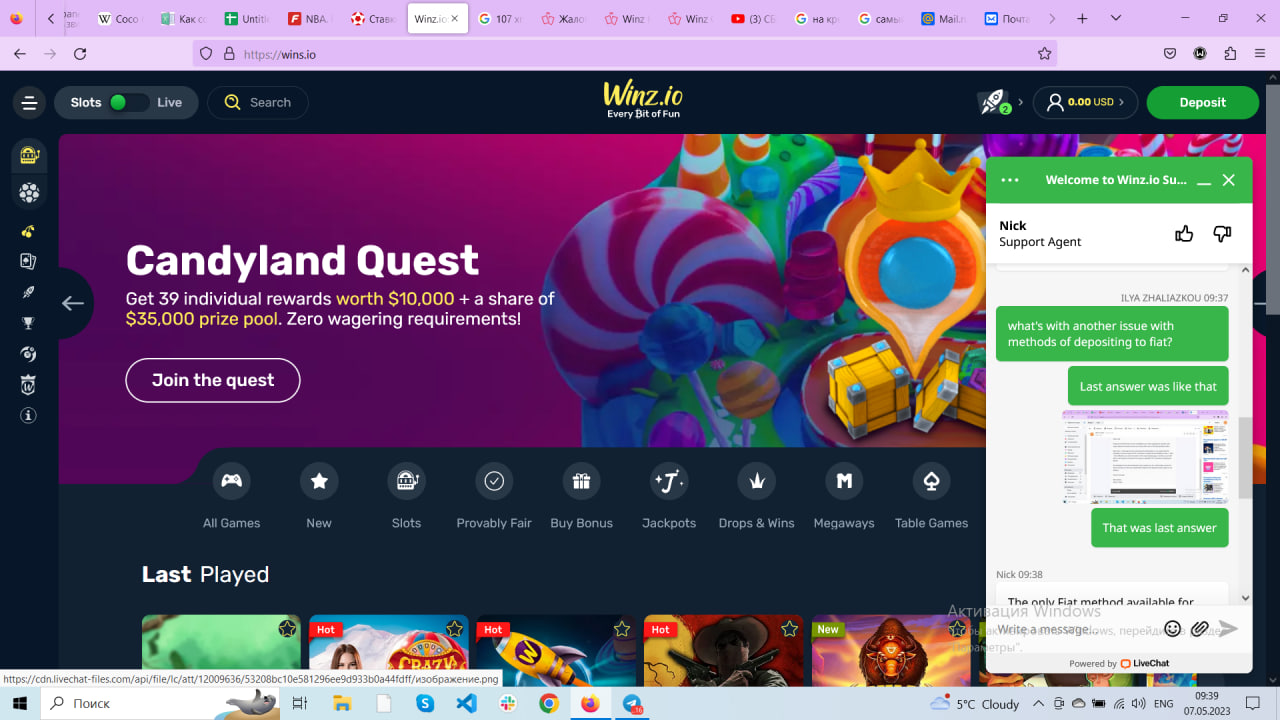
Task: Toggle the Slots/Live switch
Action: click(x=129, y=102)
